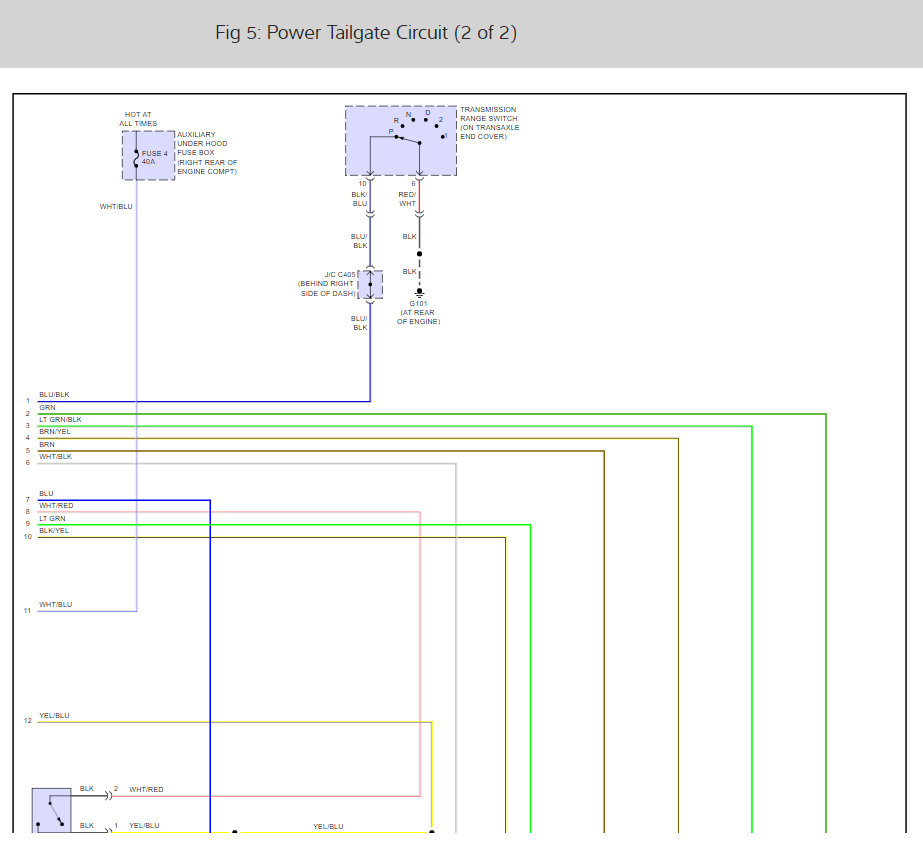The width and height of the screenshot is (923, 847).
Task: Click the WHT/BLK wire label at line 6
Action: pos(55,457)
